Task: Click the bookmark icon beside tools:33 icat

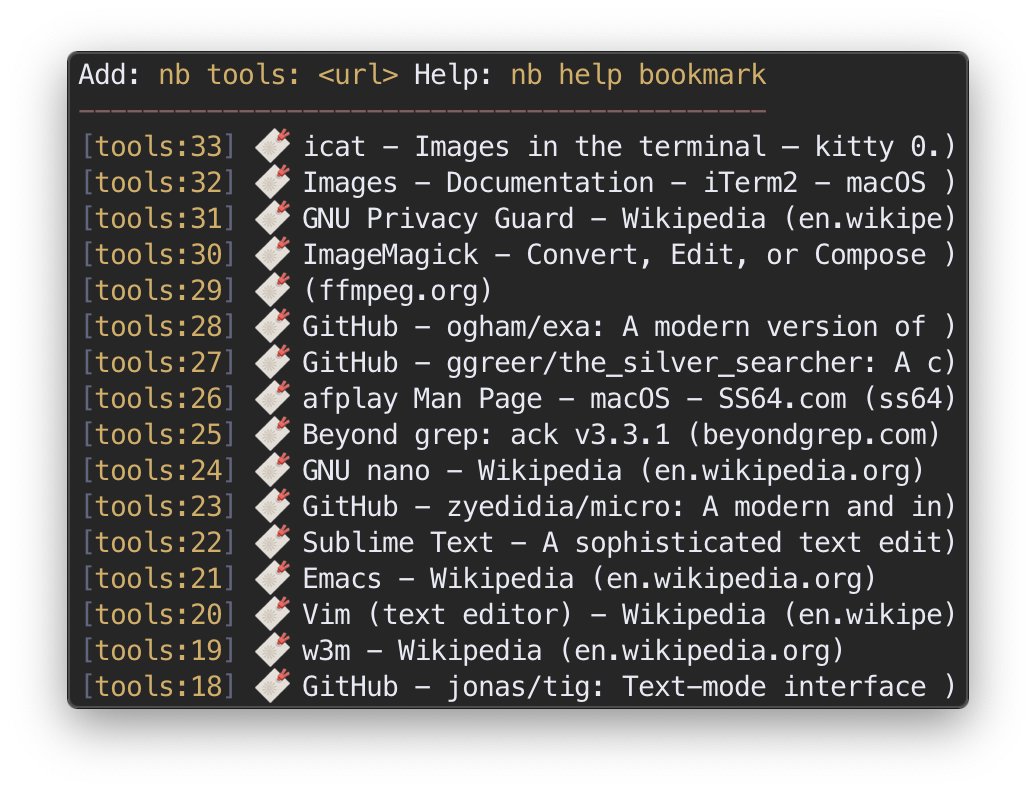Action: click(272, 147)
